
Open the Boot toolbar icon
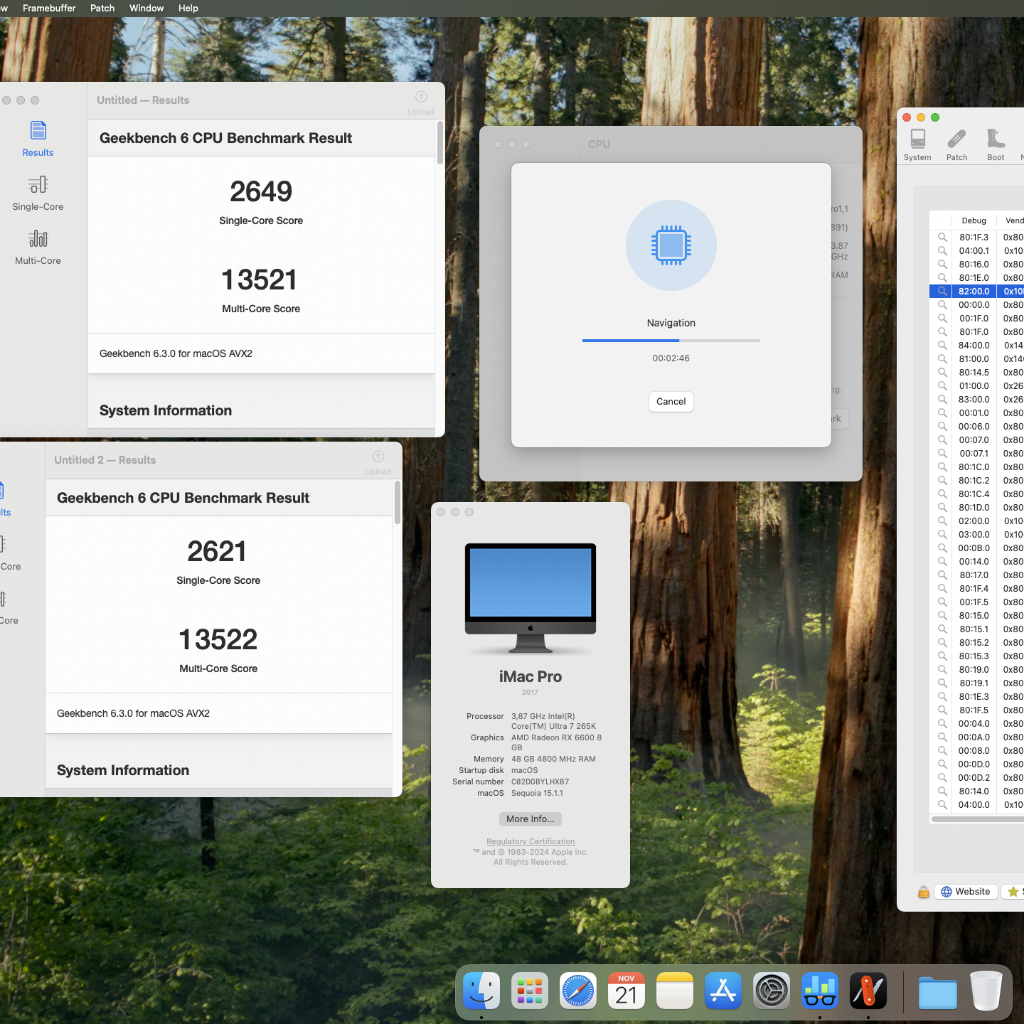tap(995, 144)
